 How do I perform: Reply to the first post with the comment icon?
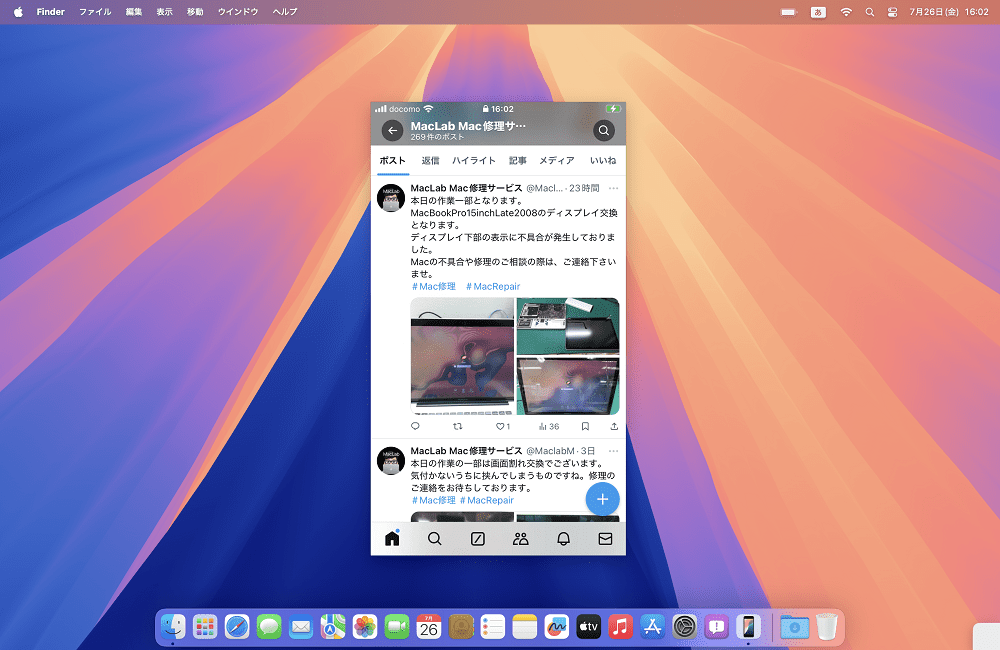(415, 426)
